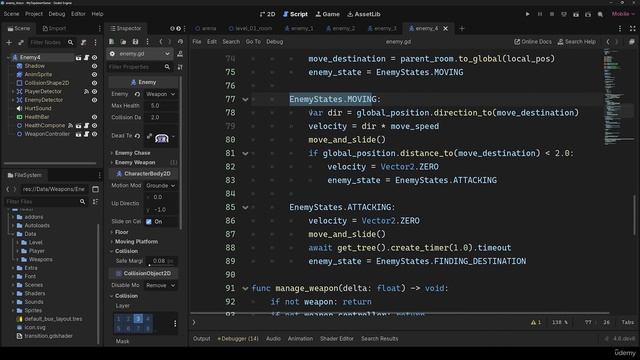Stop the running project
Screen dimensions: 640x360
click(552, 14)
